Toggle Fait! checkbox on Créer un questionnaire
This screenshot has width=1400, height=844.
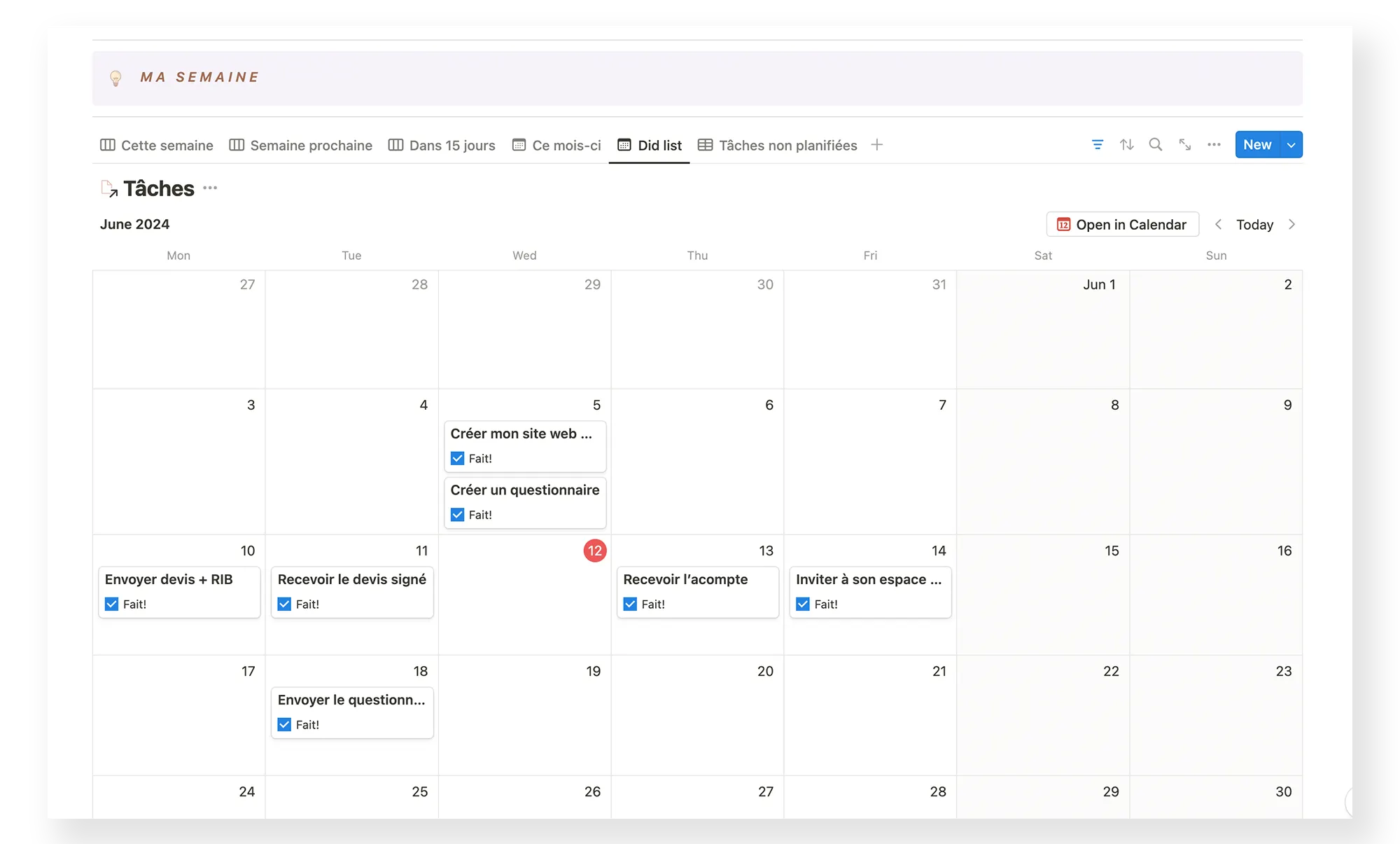click(x=458, y=515)
